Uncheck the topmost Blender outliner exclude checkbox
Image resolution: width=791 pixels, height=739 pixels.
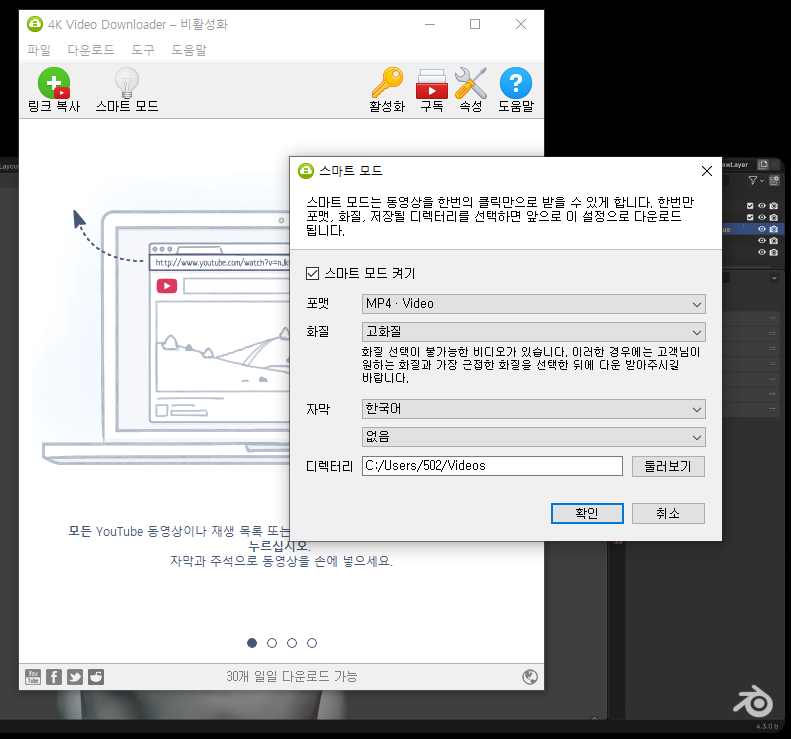tap(750, 206)
